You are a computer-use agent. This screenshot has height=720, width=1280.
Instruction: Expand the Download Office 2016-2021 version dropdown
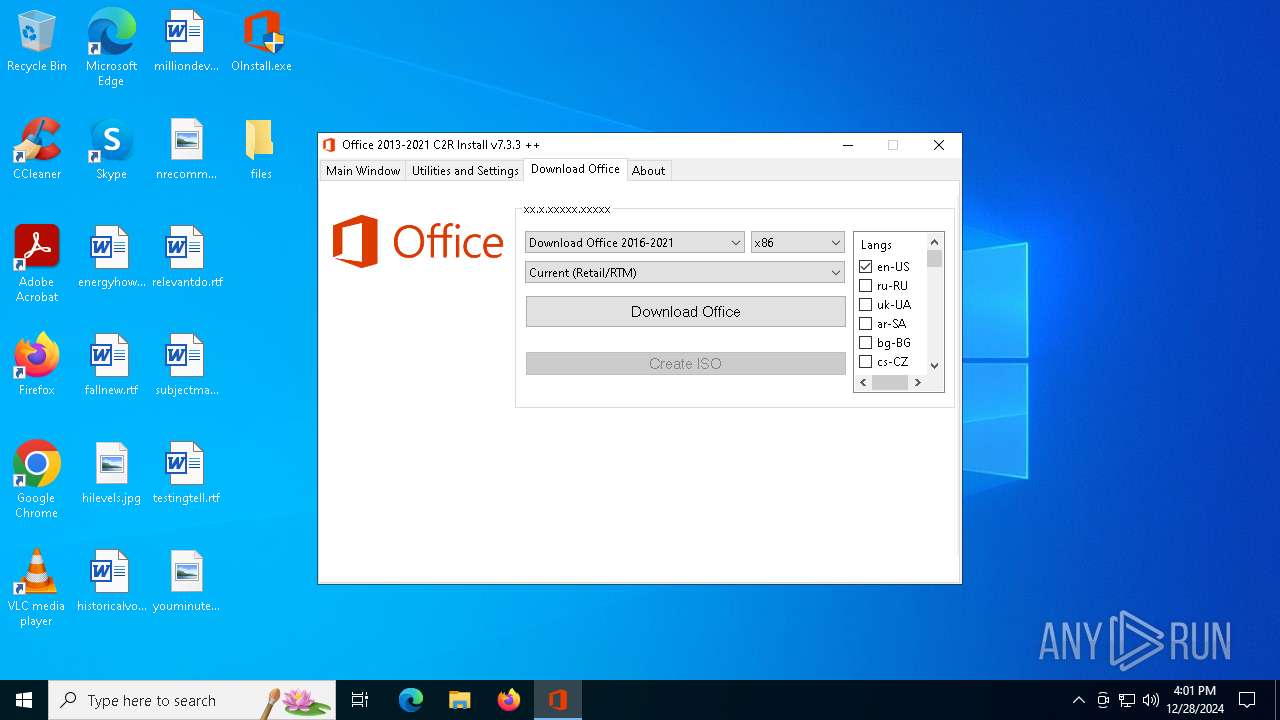coord(635,243)
